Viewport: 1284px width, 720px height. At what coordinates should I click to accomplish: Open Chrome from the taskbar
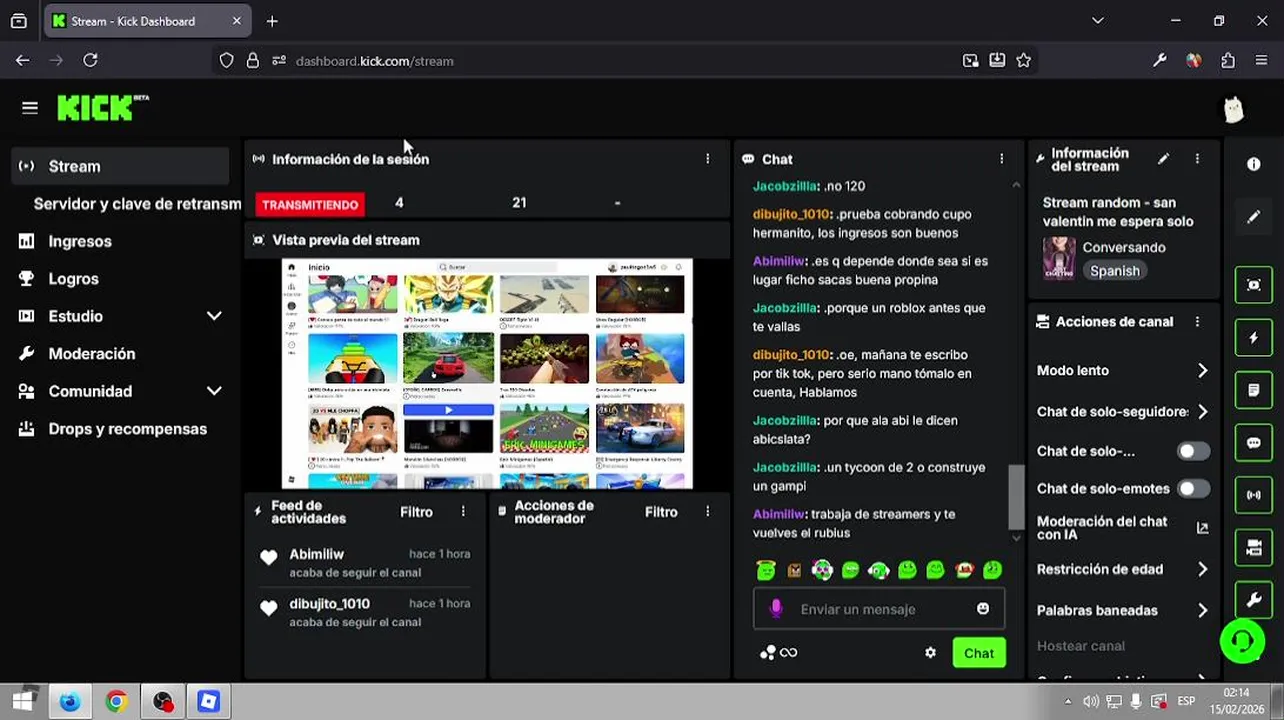116,702
